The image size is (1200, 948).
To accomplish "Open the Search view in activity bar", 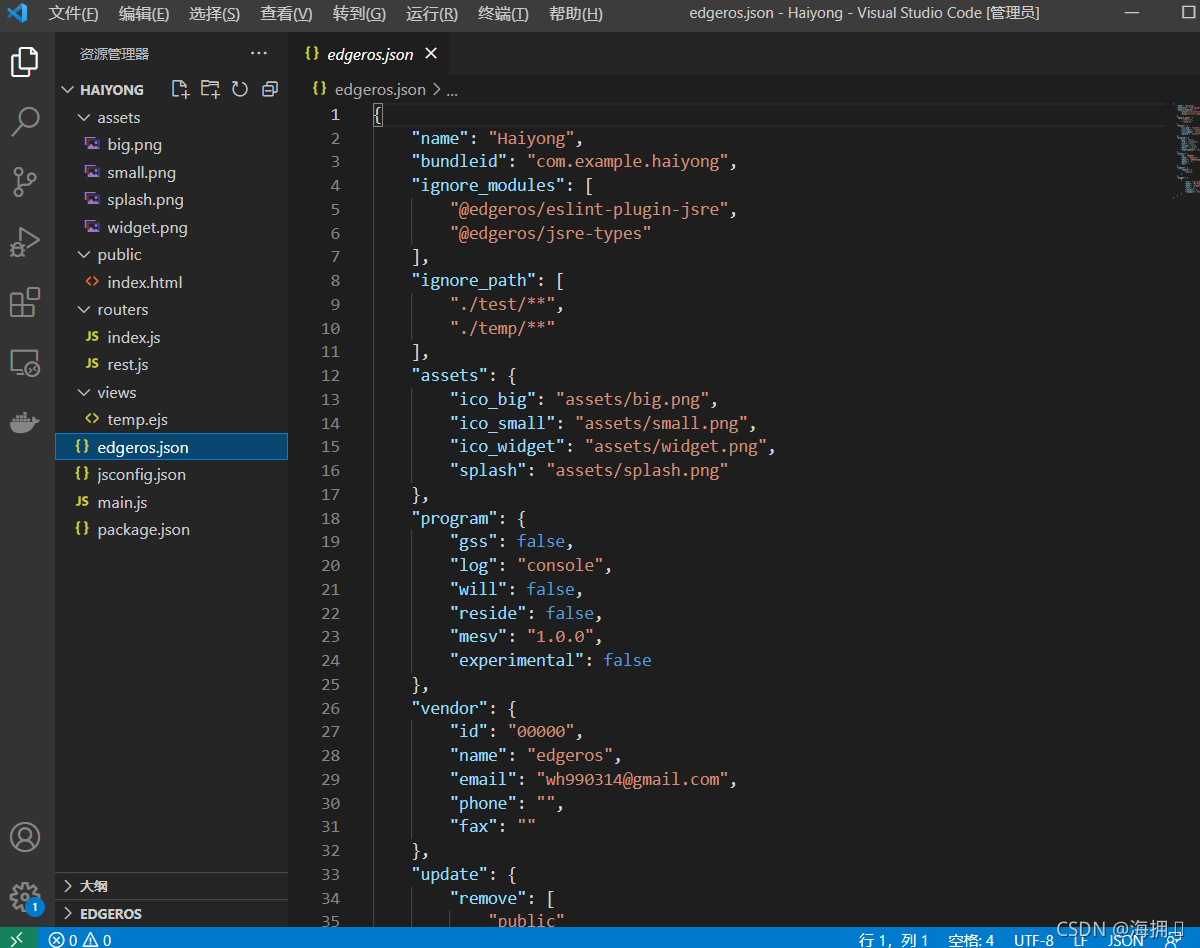I will 25,122.
